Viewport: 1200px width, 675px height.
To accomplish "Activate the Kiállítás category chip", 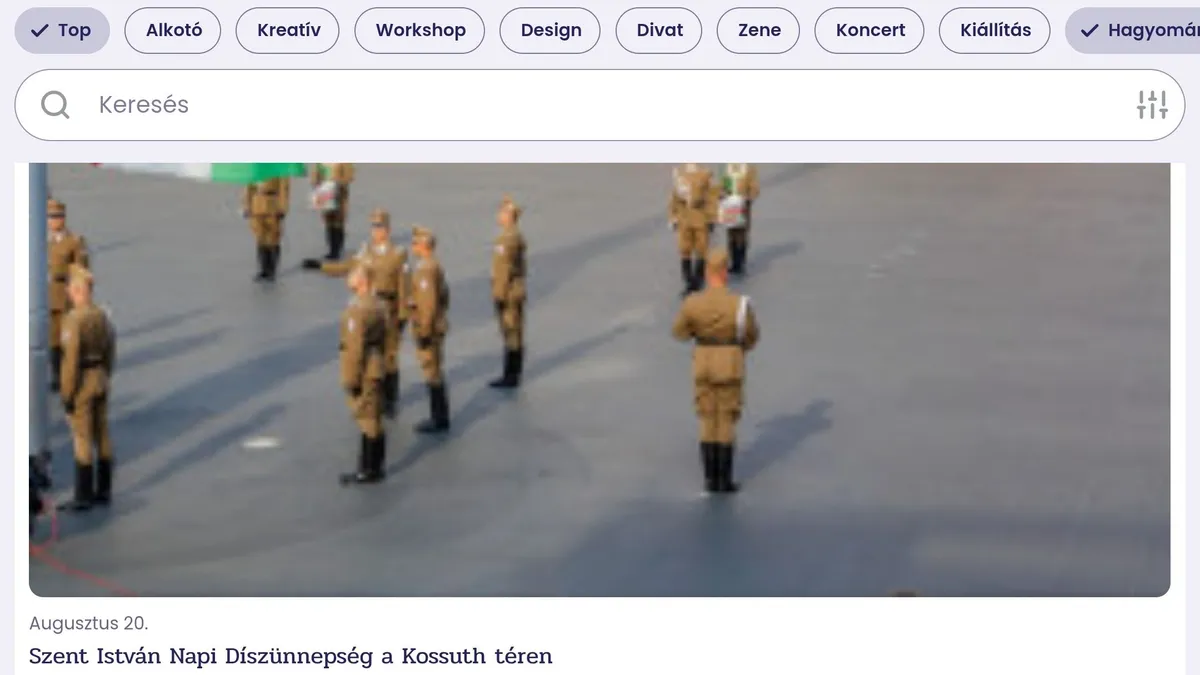I will [995, 30].
